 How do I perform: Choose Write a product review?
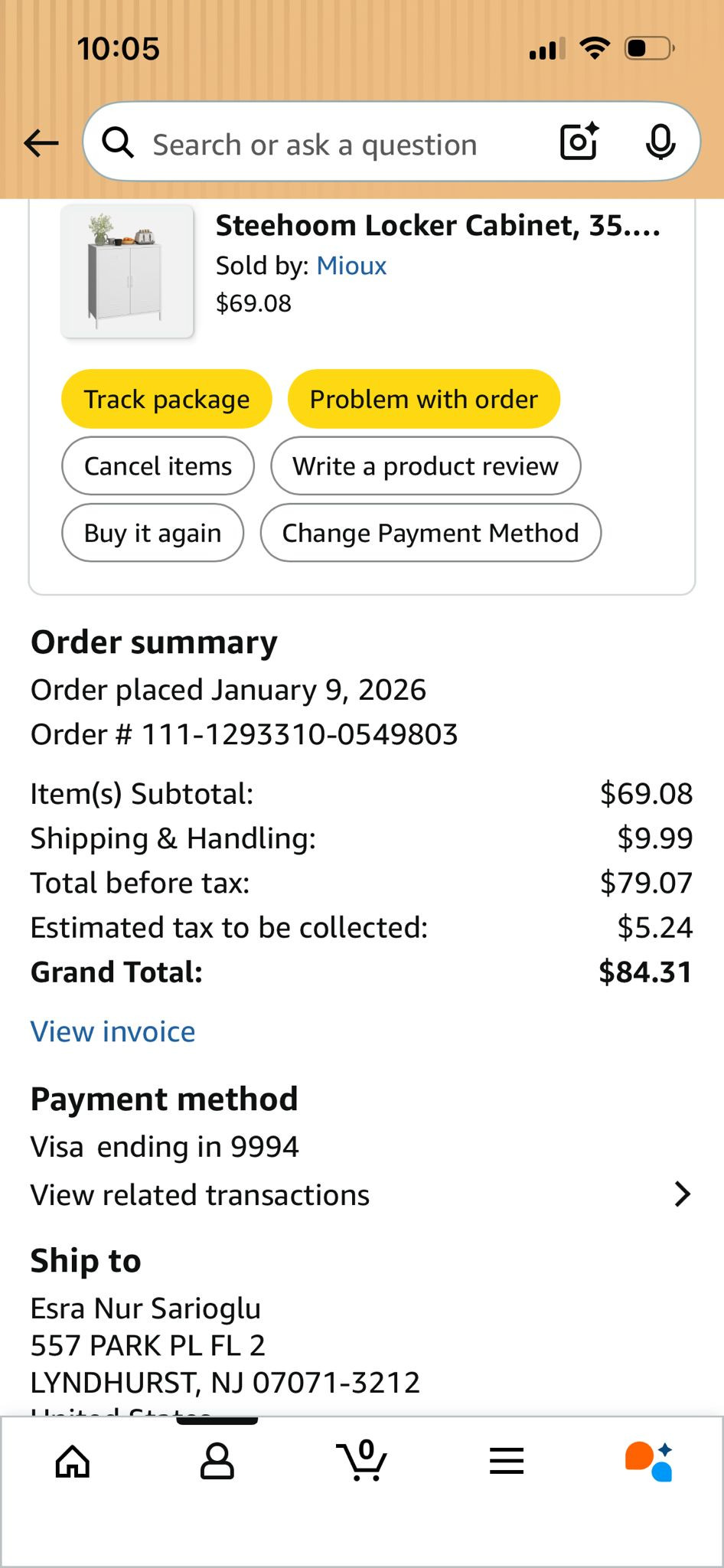click(426, 466)
